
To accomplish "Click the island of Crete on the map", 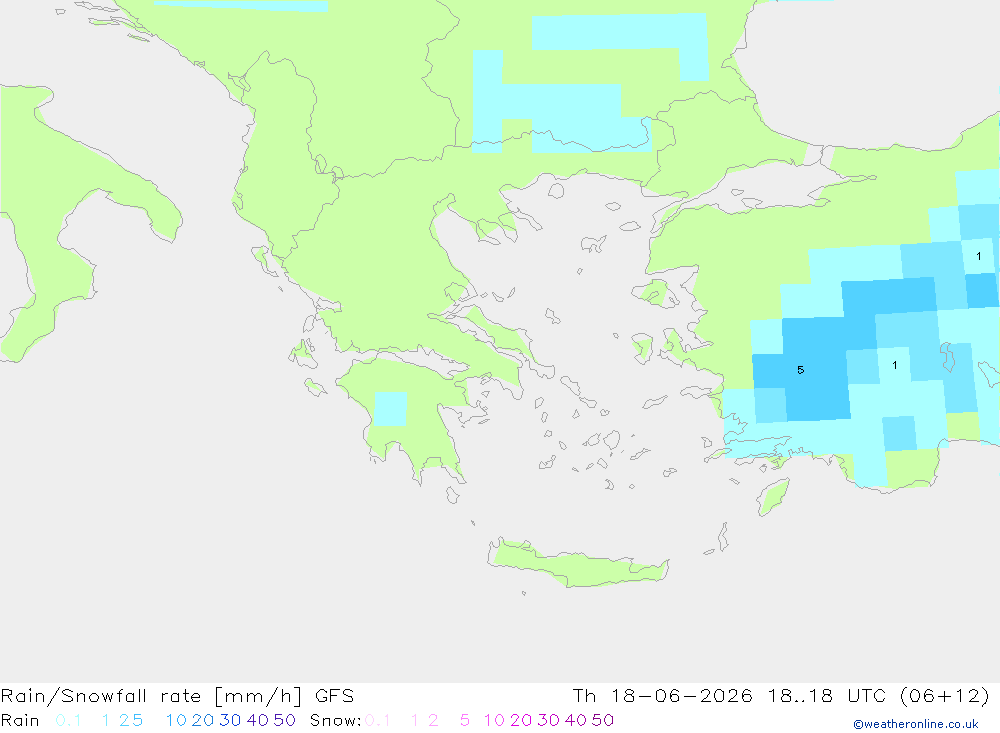I will click(578, 564).
